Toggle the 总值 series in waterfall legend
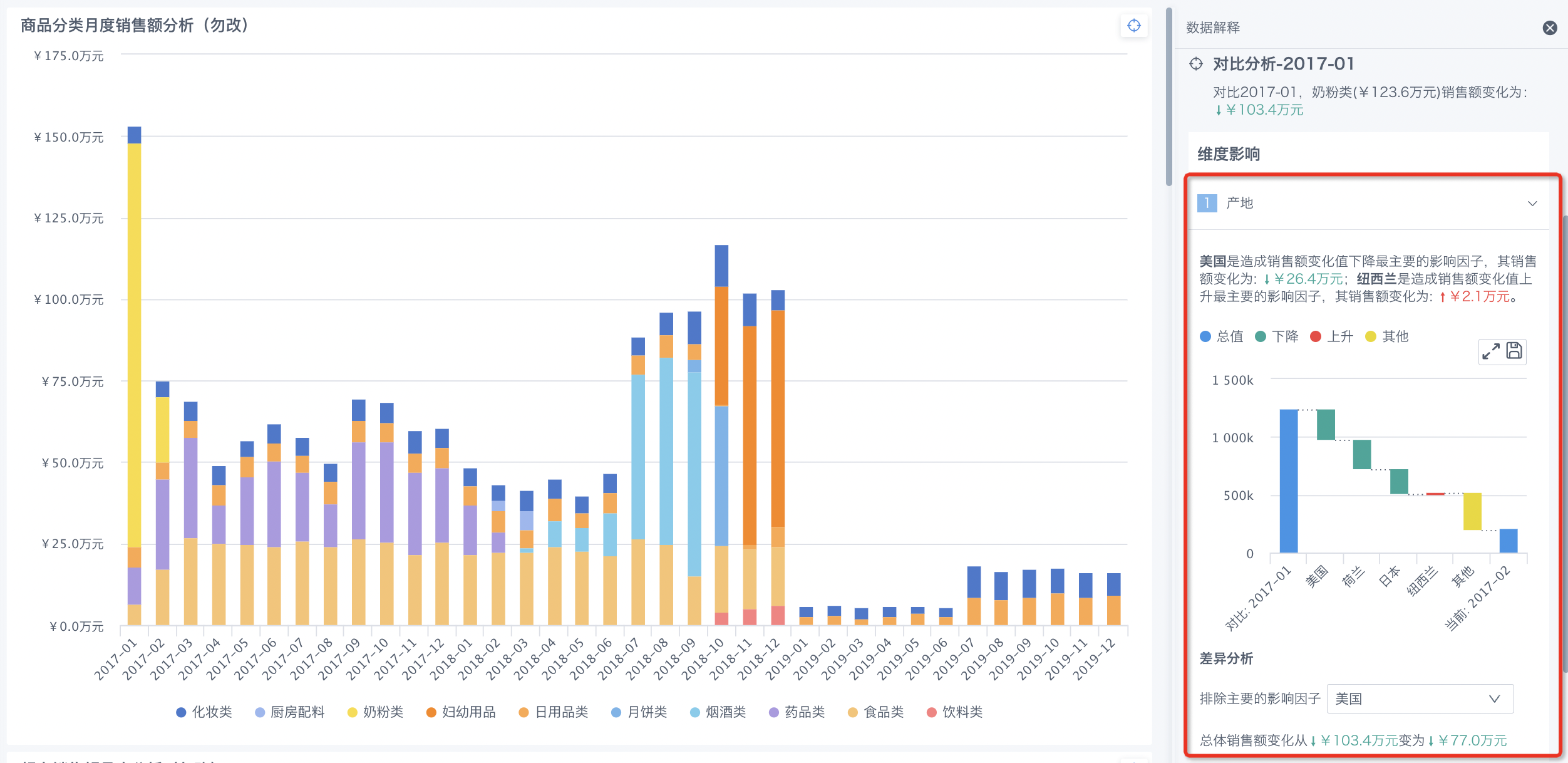 [1221, 336]
